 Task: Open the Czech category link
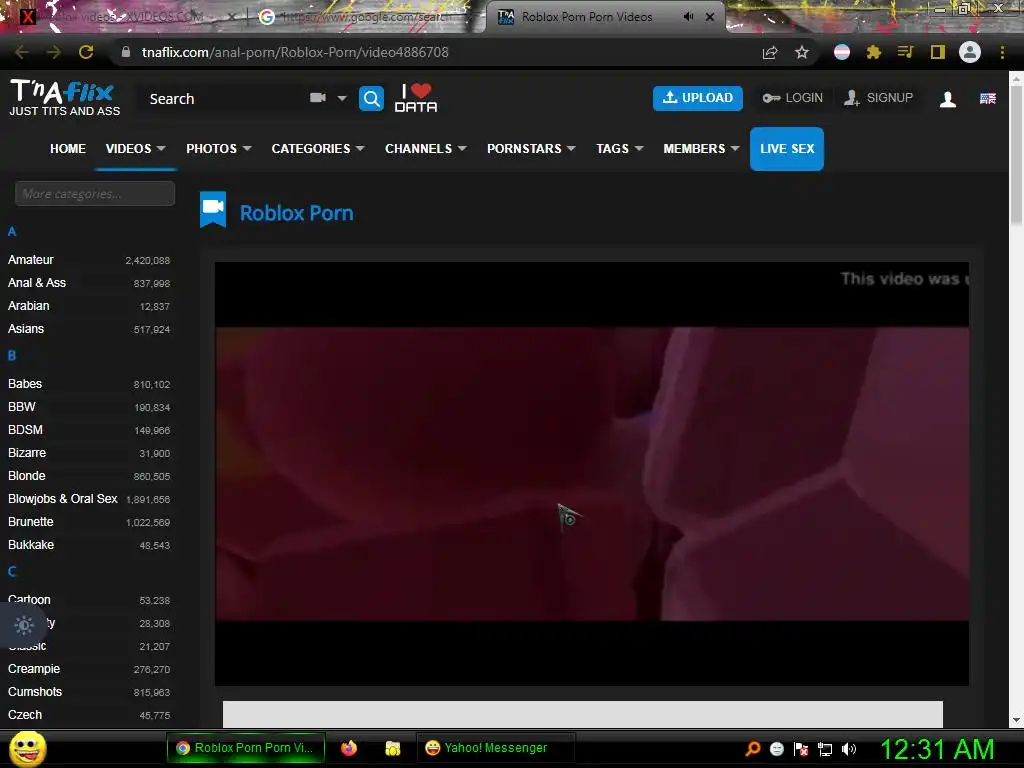[x=25, y=714]
